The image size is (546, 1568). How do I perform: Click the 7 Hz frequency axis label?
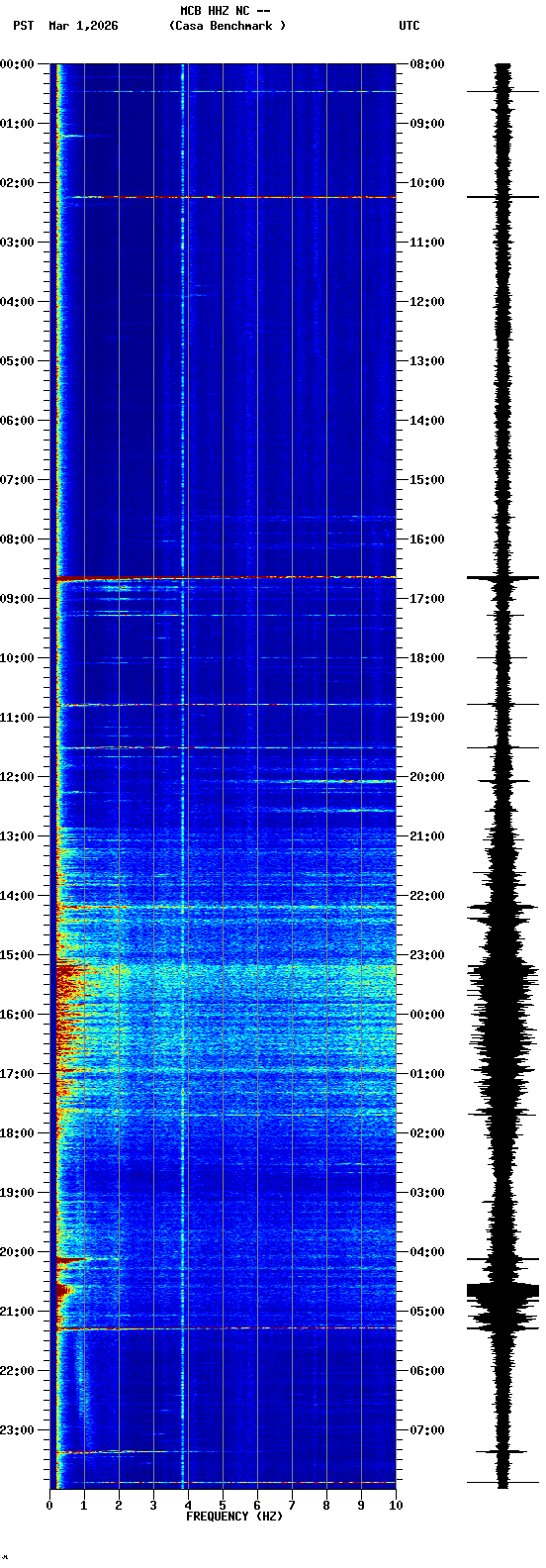[292, 1506]
